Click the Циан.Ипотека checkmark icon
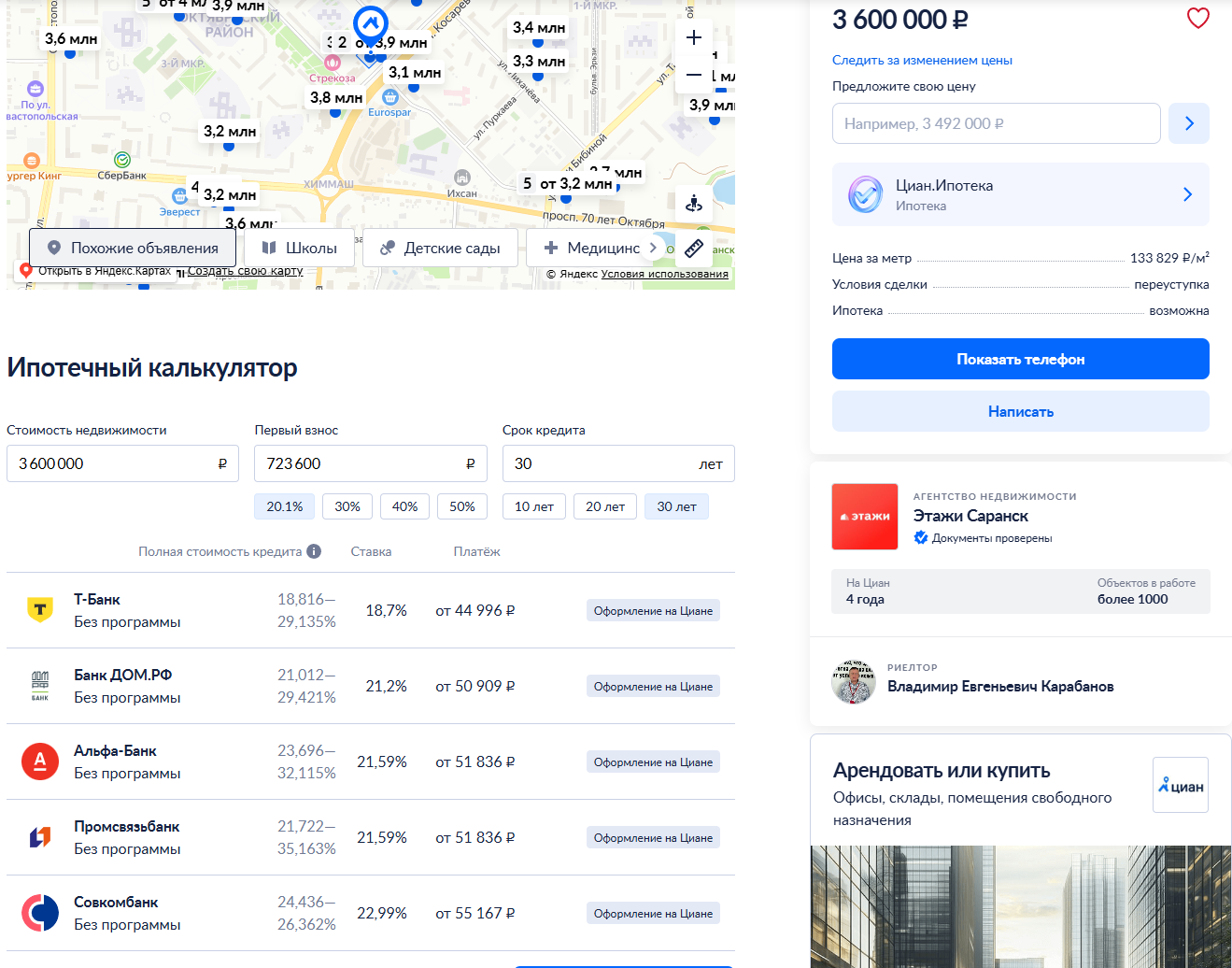Screen dimensions: 1232x968 [x=866, y=194]
